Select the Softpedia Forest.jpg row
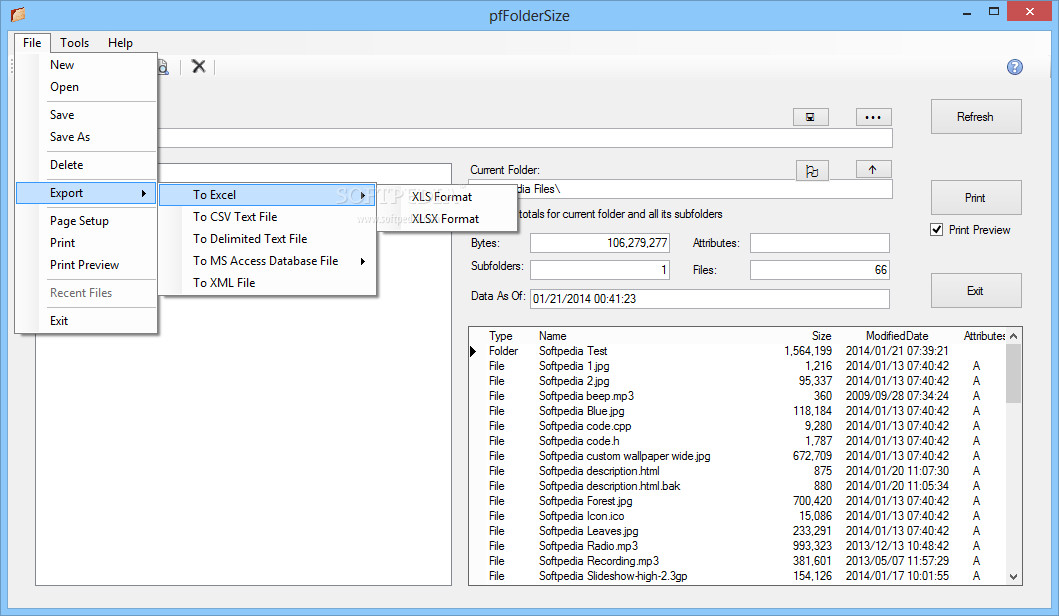 click(738, 501)
